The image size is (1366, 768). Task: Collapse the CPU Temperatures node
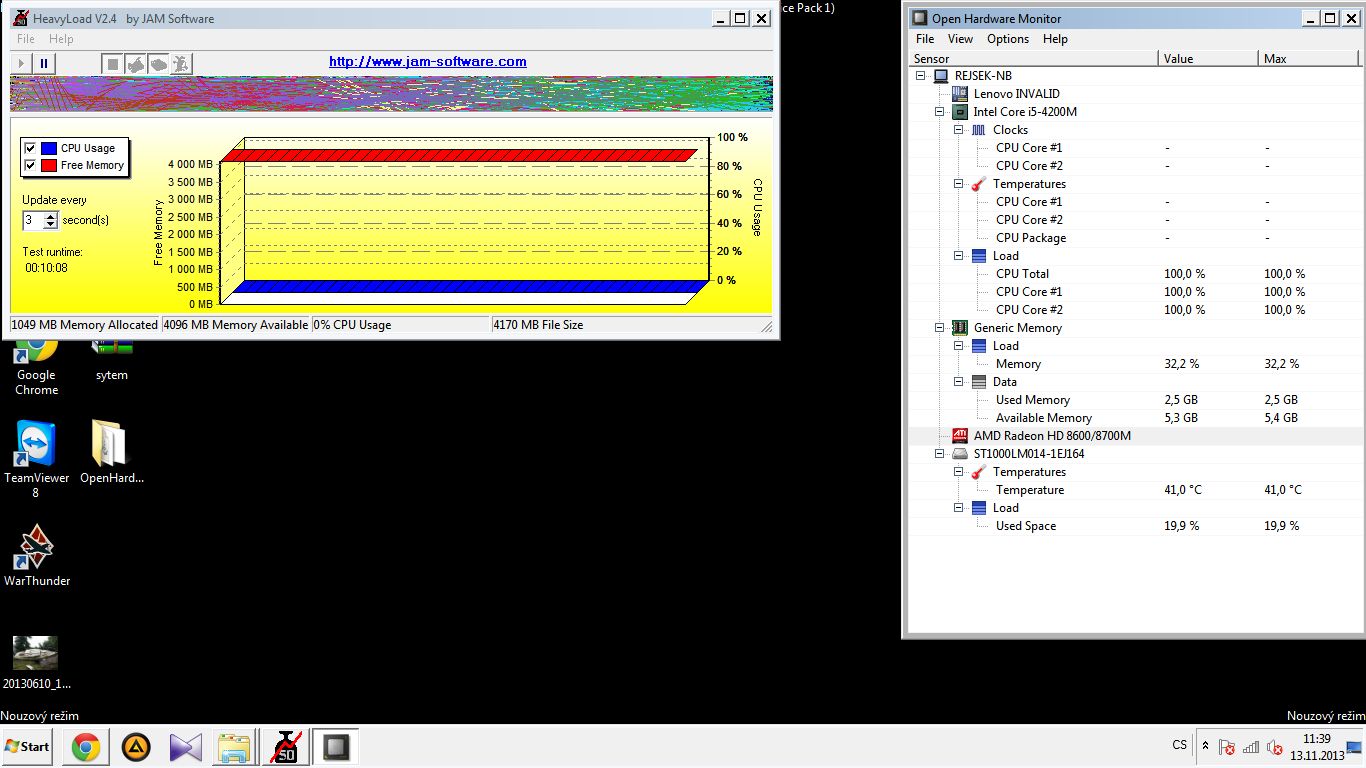[x=959, y=184]
